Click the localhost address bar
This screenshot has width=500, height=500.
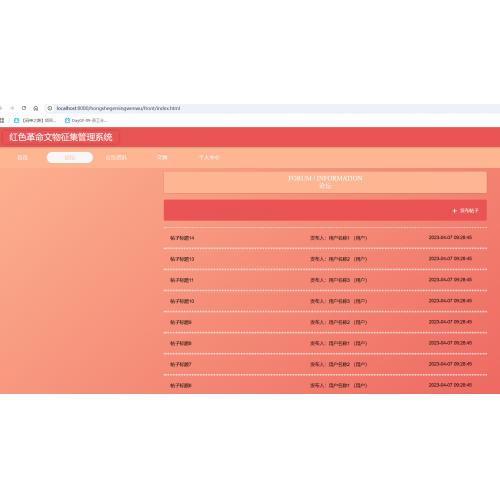(273, 108)
